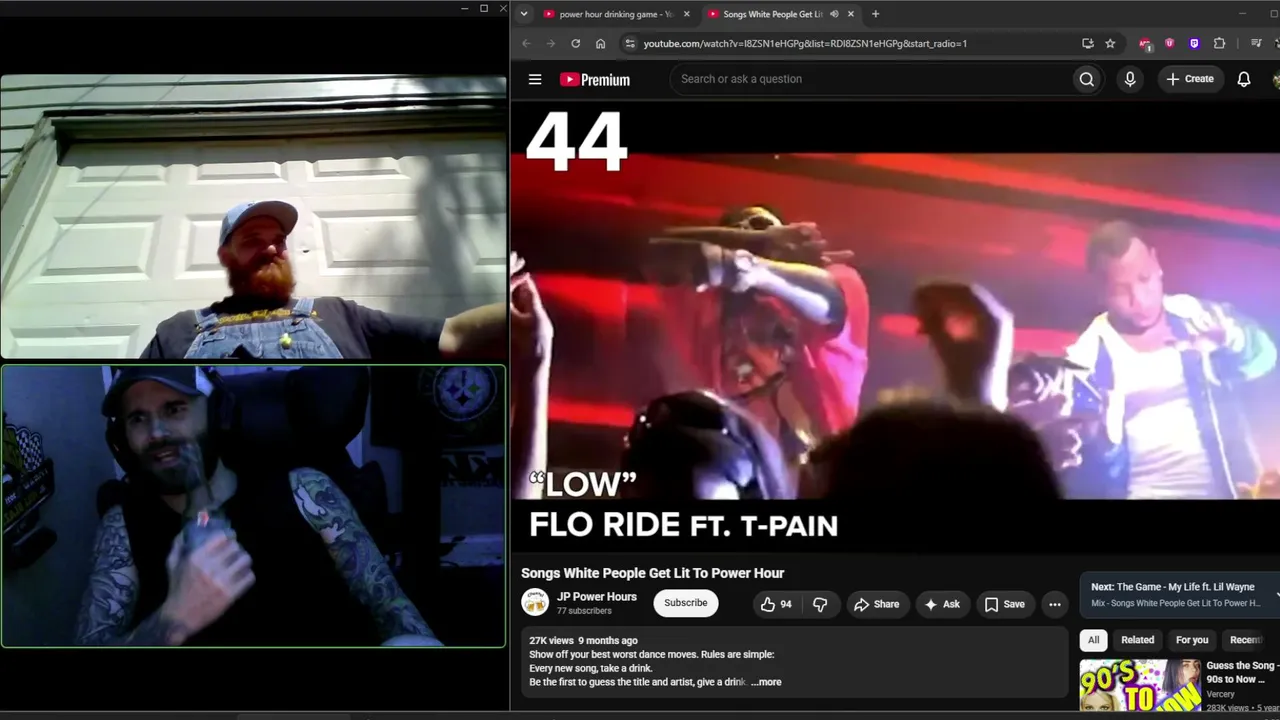Save video to a playlist
The height and width of the screenshot is (720, 1280).
(x=1005, y=604)
